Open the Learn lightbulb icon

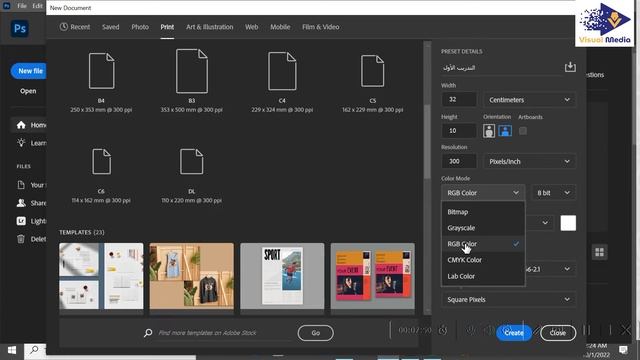click(x=21, y=143)
